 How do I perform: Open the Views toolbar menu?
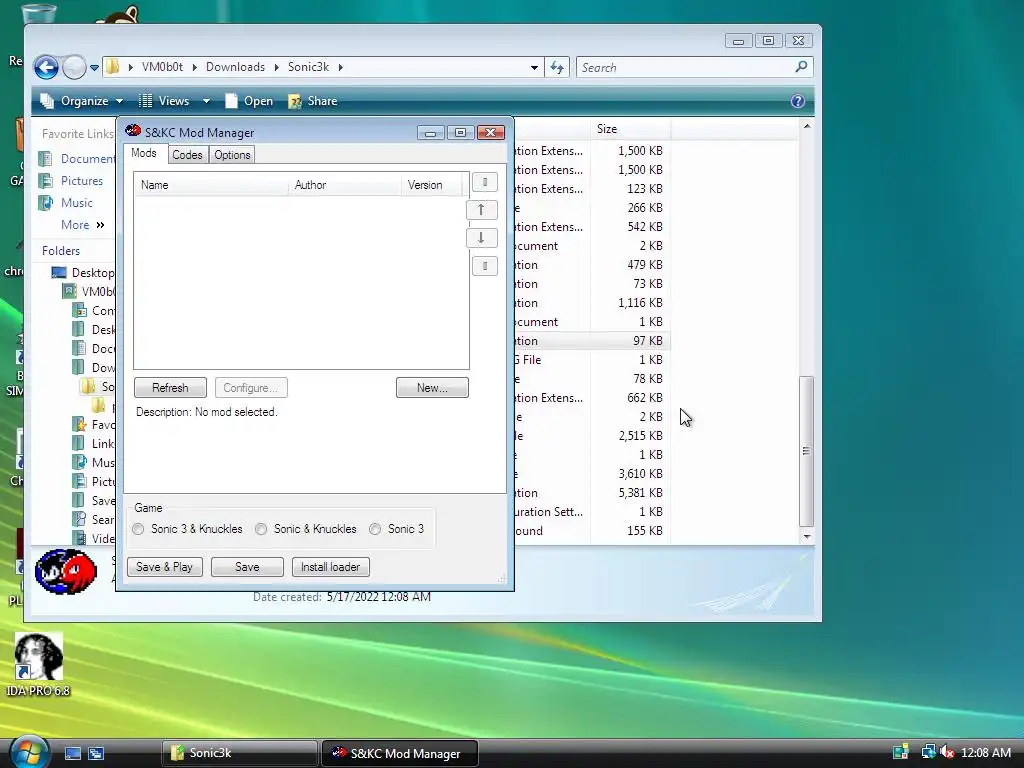coord(165,101)
